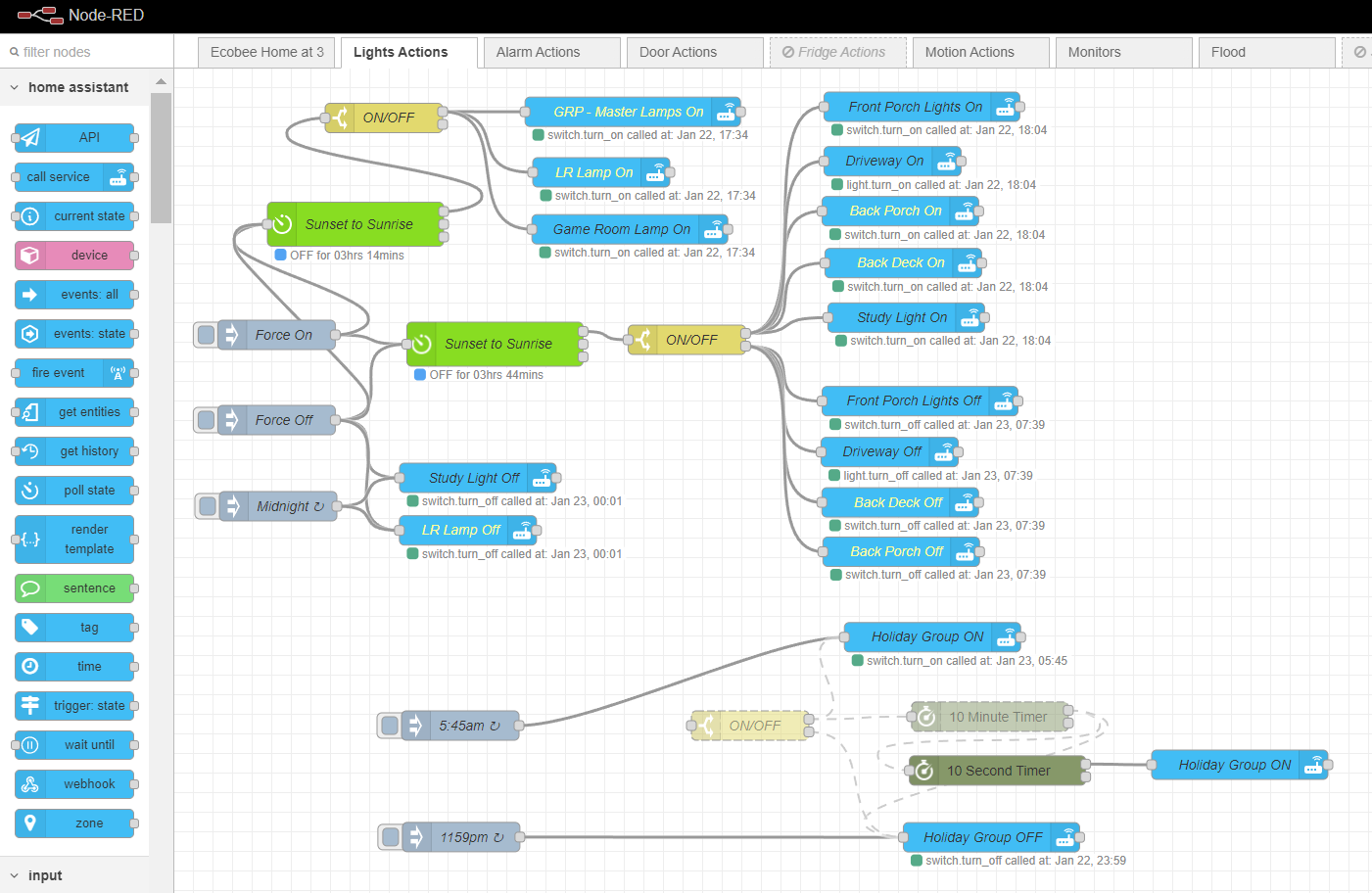Click the device node cube icon
Screen dimensions: 1372x893
point(30,256)
